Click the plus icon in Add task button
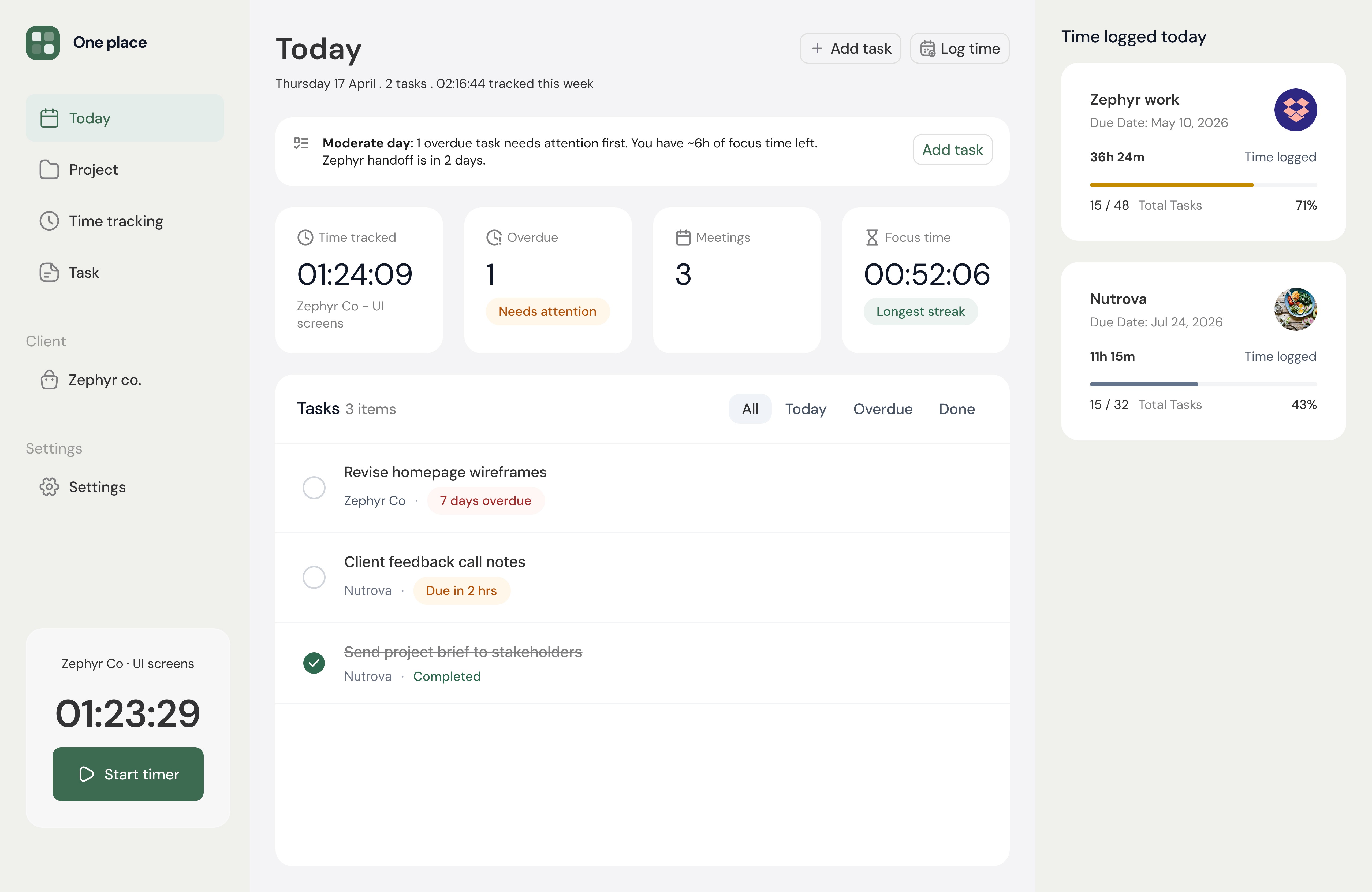The image size is (1372, 892). [x=817, y=49]
